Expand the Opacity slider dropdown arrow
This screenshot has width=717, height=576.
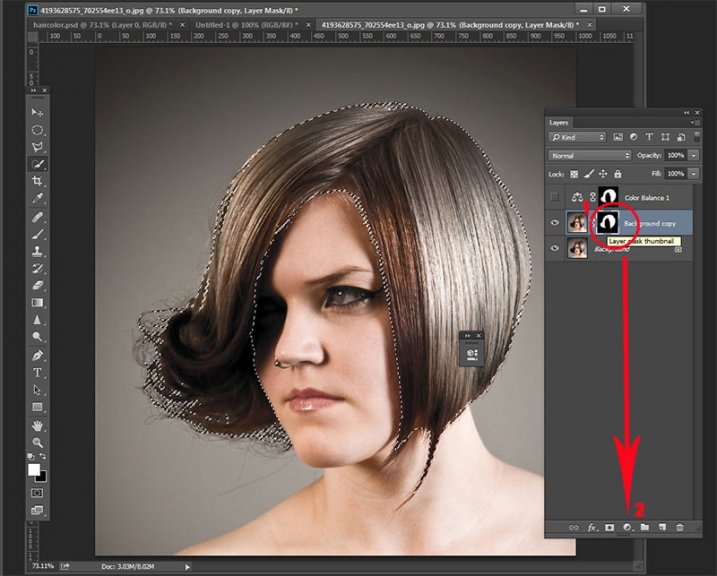[x=693, y=156]
